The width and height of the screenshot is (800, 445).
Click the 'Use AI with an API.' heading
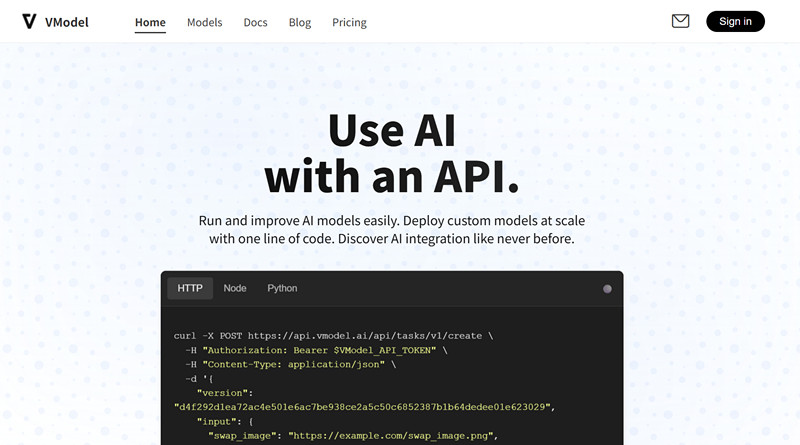[x=392, y=153]
